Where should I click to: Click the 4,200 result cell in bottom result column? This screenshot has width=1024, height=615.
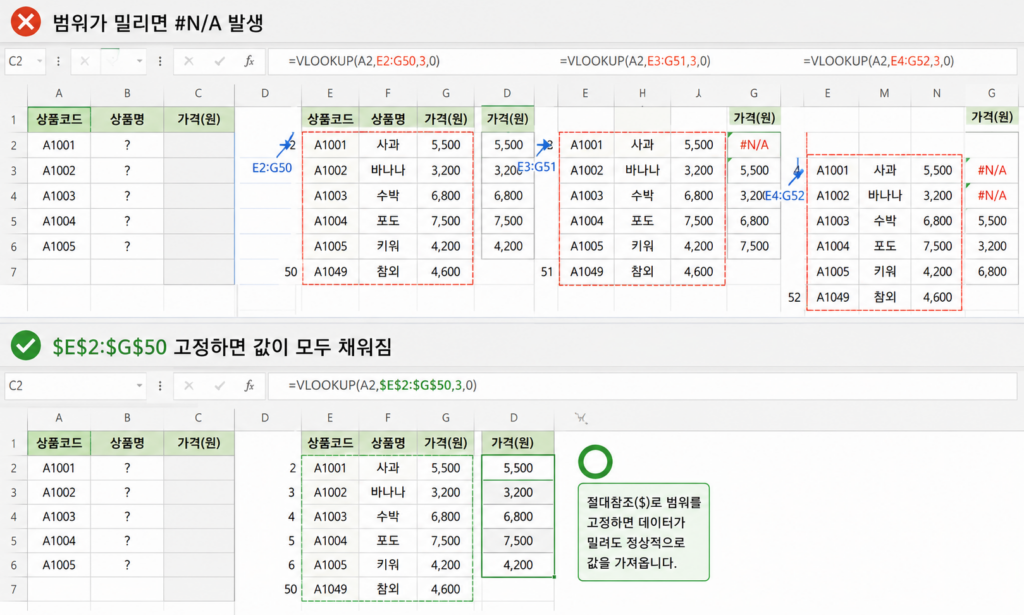click(x=518, y=565)
